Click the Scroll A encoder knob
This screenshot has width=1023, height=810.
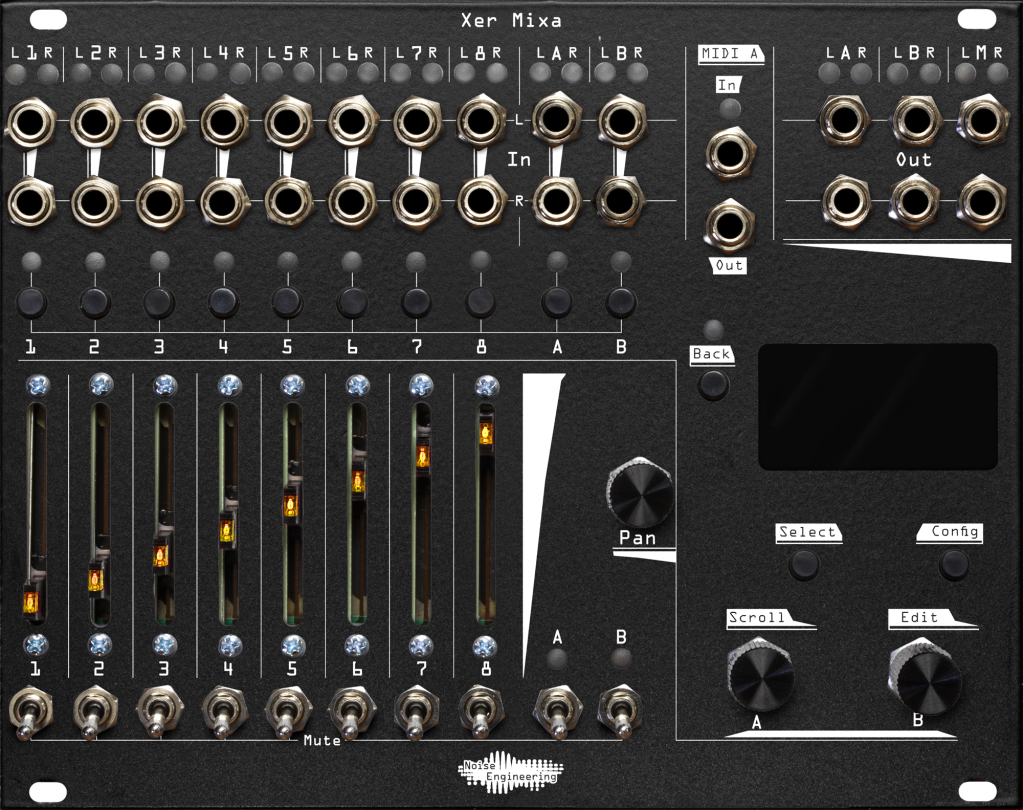[760, 676]
